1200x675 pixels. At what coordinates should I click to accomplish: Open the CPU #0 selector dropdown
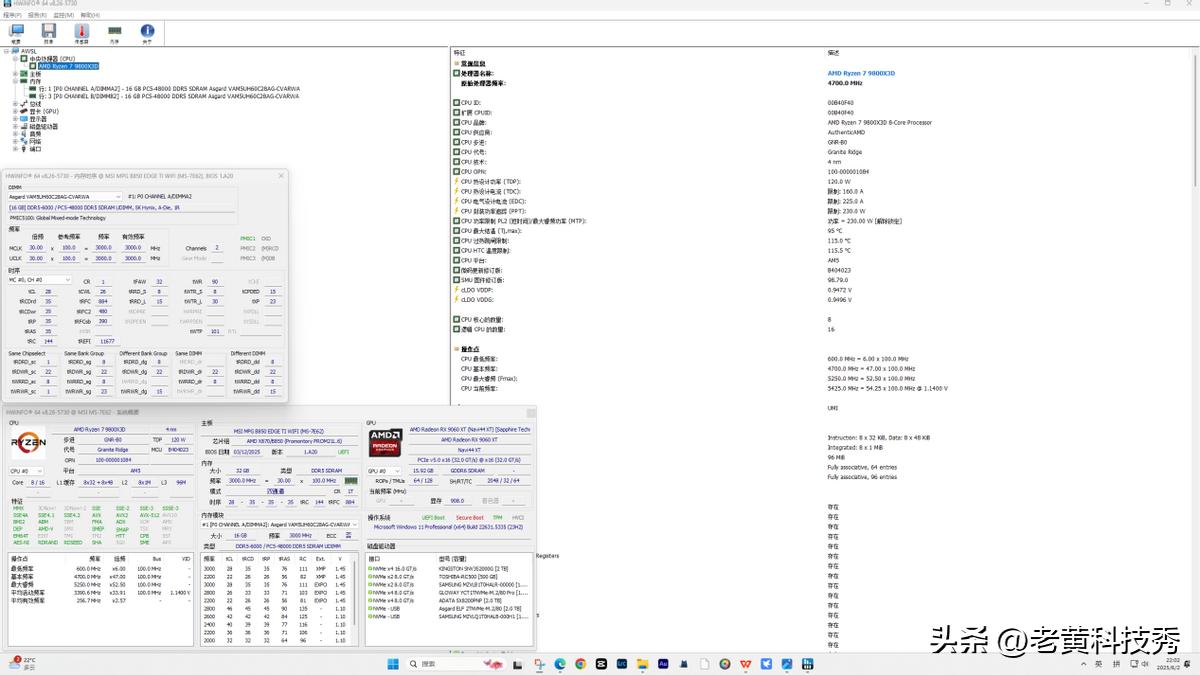(x=26, y=471)
